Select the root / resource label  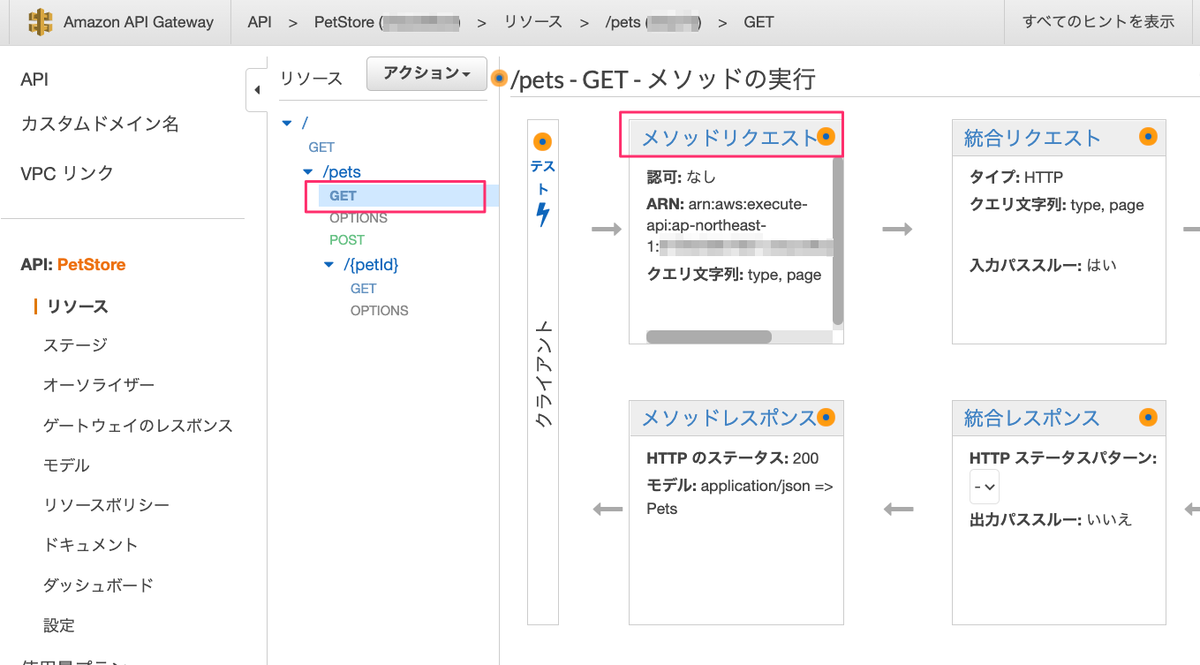pyautogui.click(x=304, y=122)
